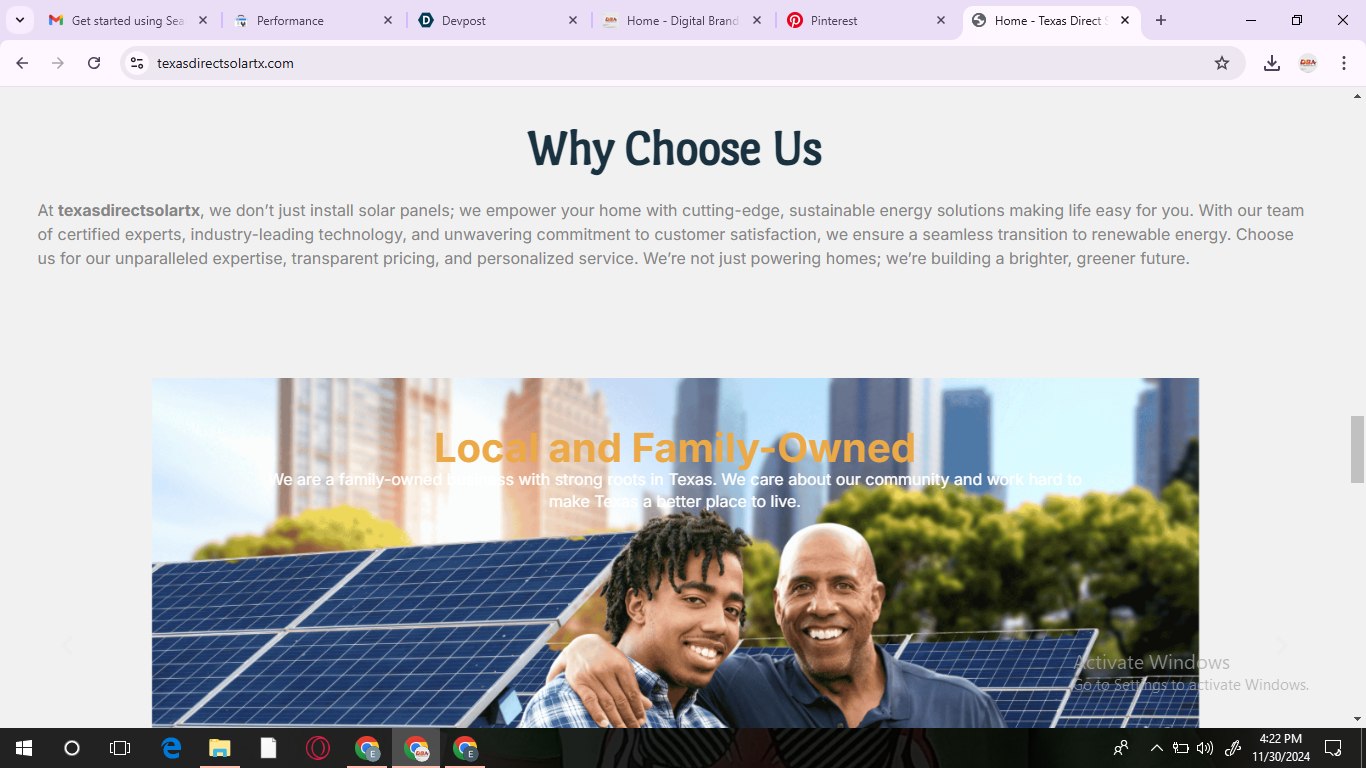Open a new tab with plus button
1366x768 pixels.
click(x=1161, y=20)
